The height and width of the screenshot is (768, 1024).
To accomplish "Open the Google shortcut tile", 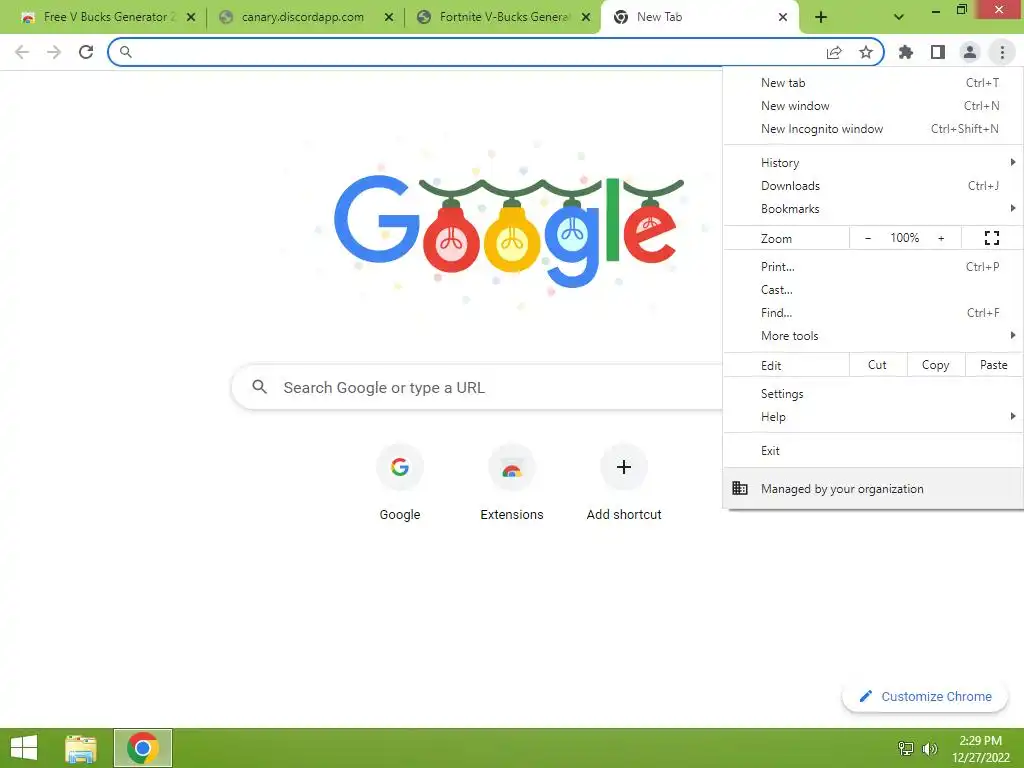I will tap(400, 483).
